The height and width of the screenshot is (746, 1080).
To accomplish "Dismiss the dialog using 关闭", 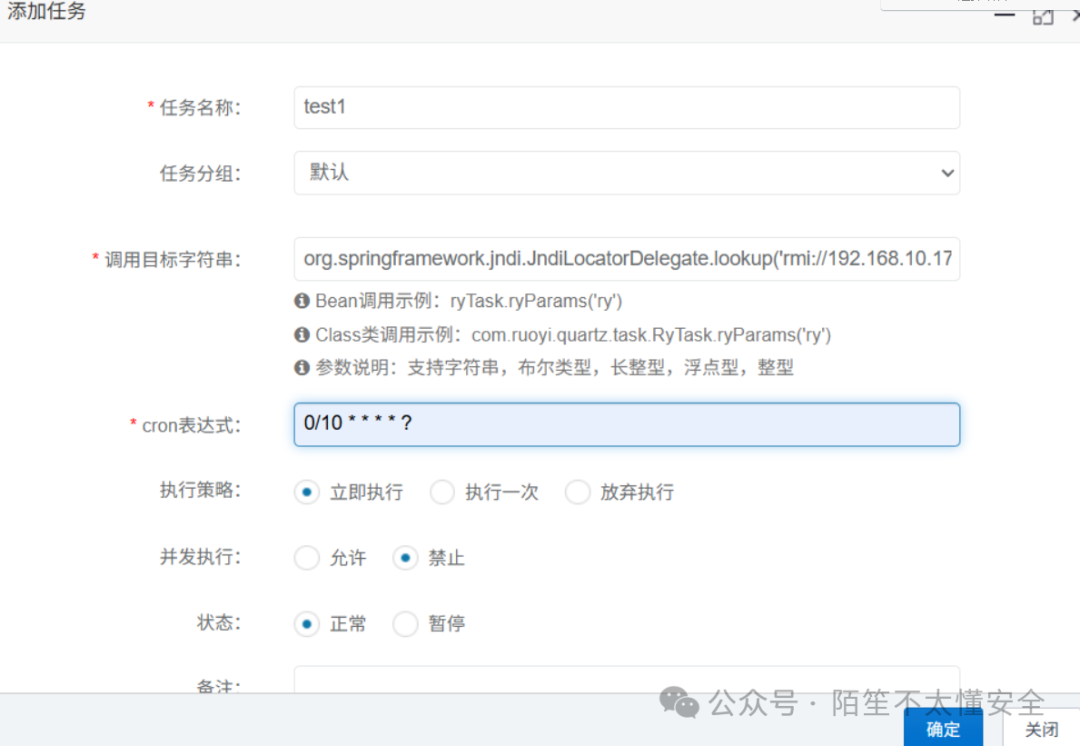I will (x=1041, y=730).
